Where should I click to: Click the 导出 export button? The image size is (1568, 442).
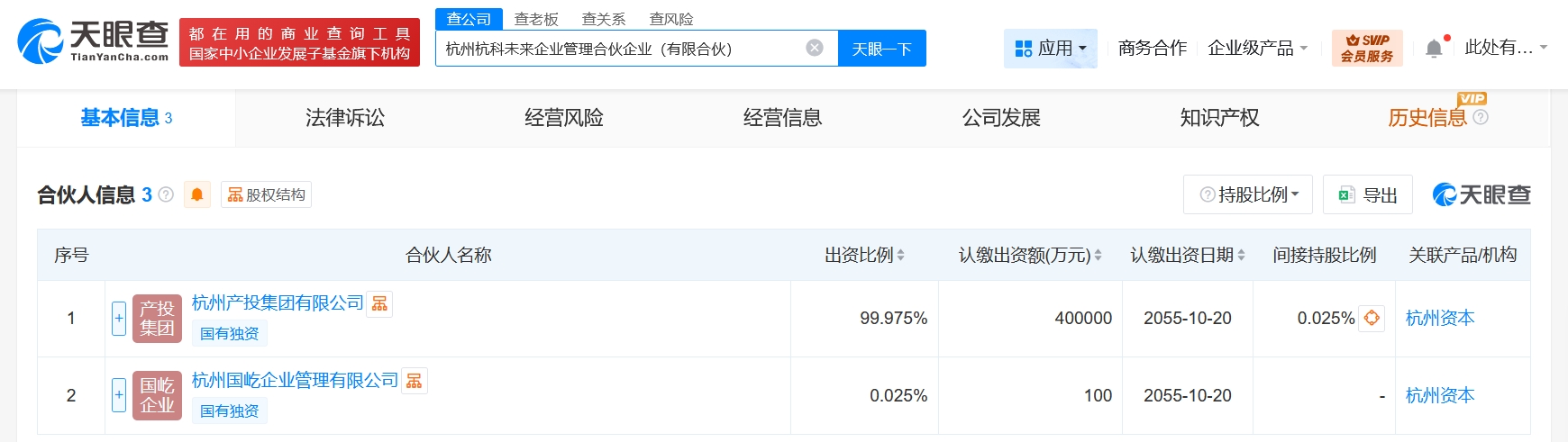click(x=1367, y=194)
